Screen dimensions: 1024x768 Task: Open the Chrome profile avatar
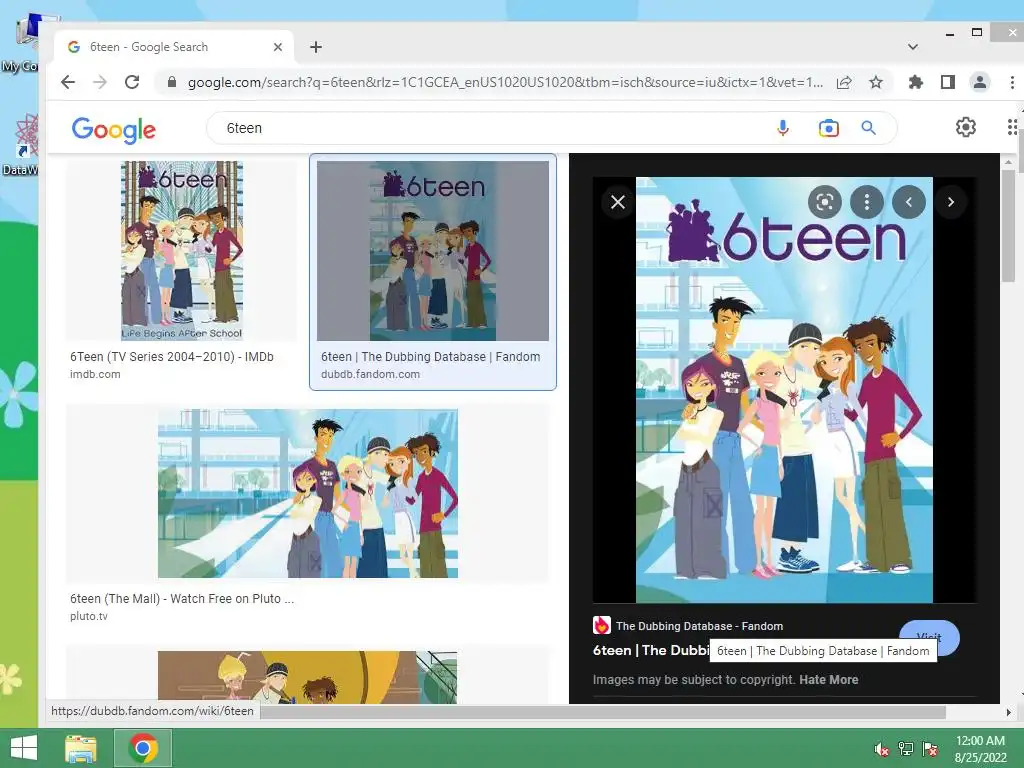click(x=980, y=82)
